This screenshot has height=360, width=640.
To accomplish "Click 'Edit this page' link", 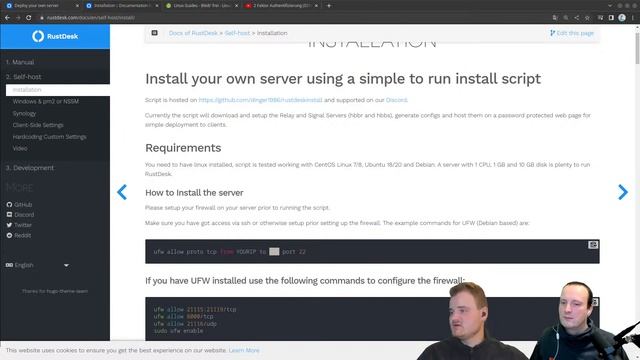I will (x=572, y=33).
